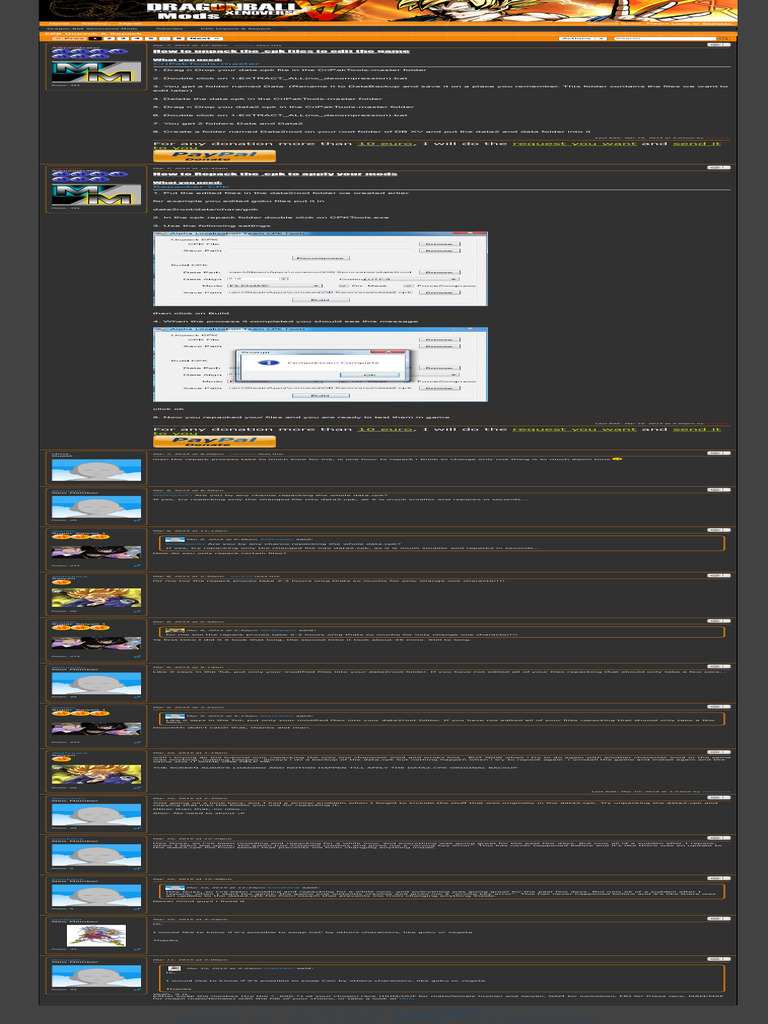The image size is (768, 1024).
Task: Jump to page 2 in pagination
Action: click(109, 39)
